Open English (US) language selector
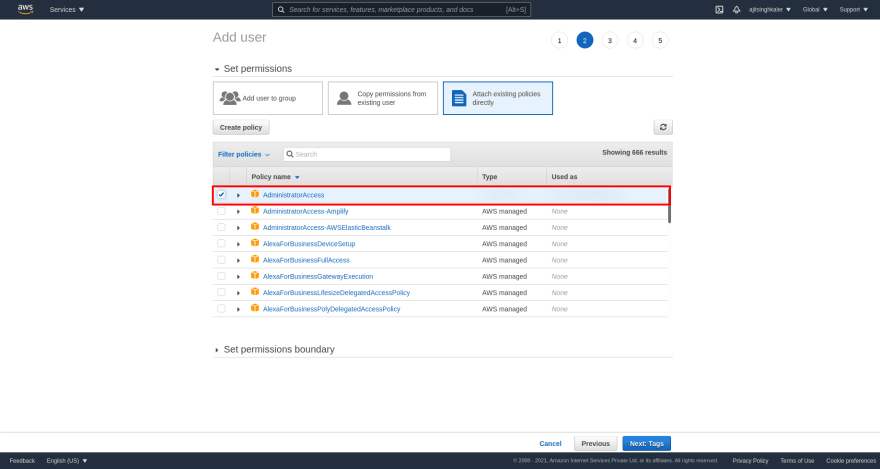This screenshot has width=880, height=469. click(67, 461)
